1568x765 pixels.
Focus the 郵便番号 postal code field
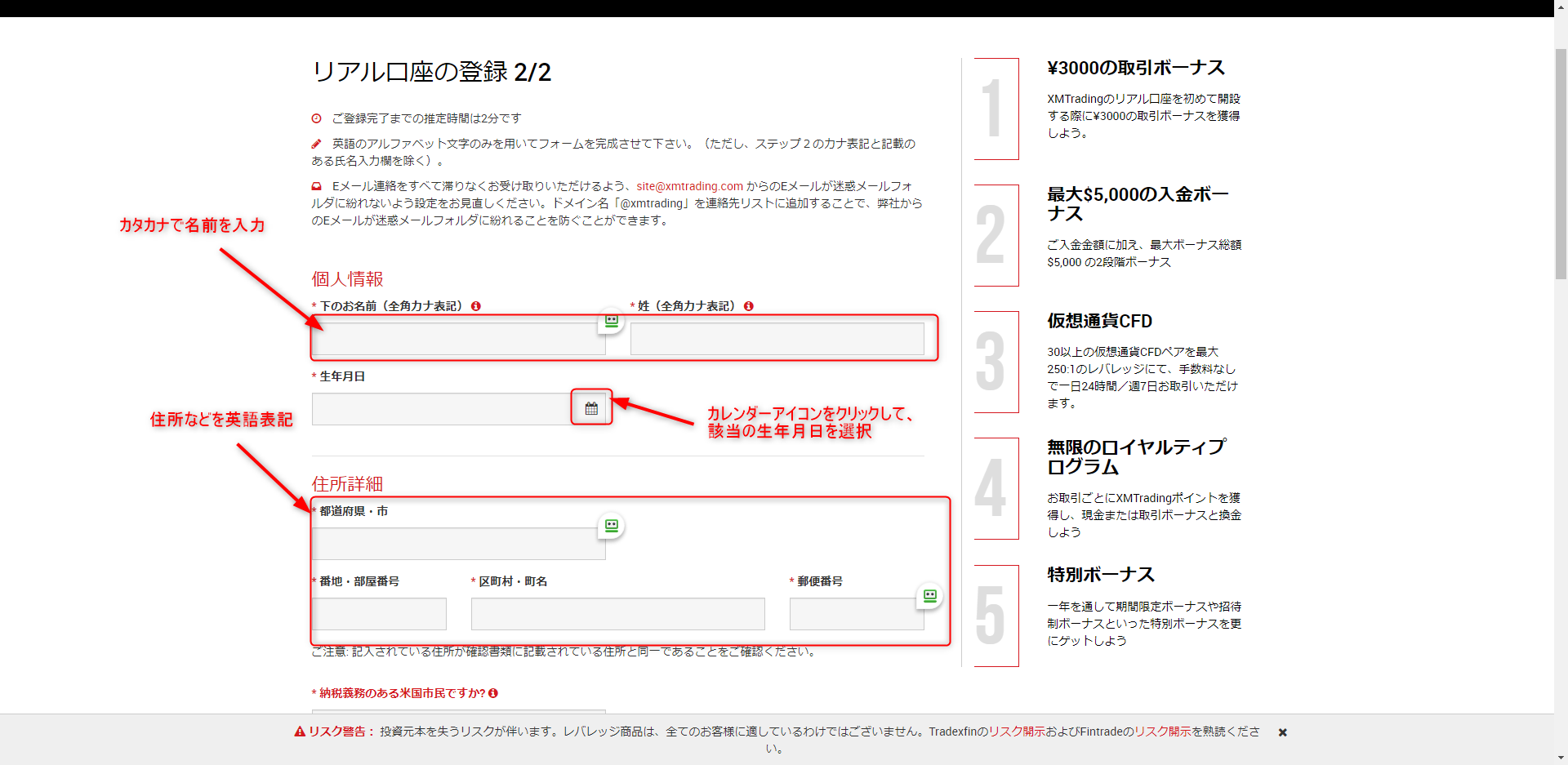[856, 614]
